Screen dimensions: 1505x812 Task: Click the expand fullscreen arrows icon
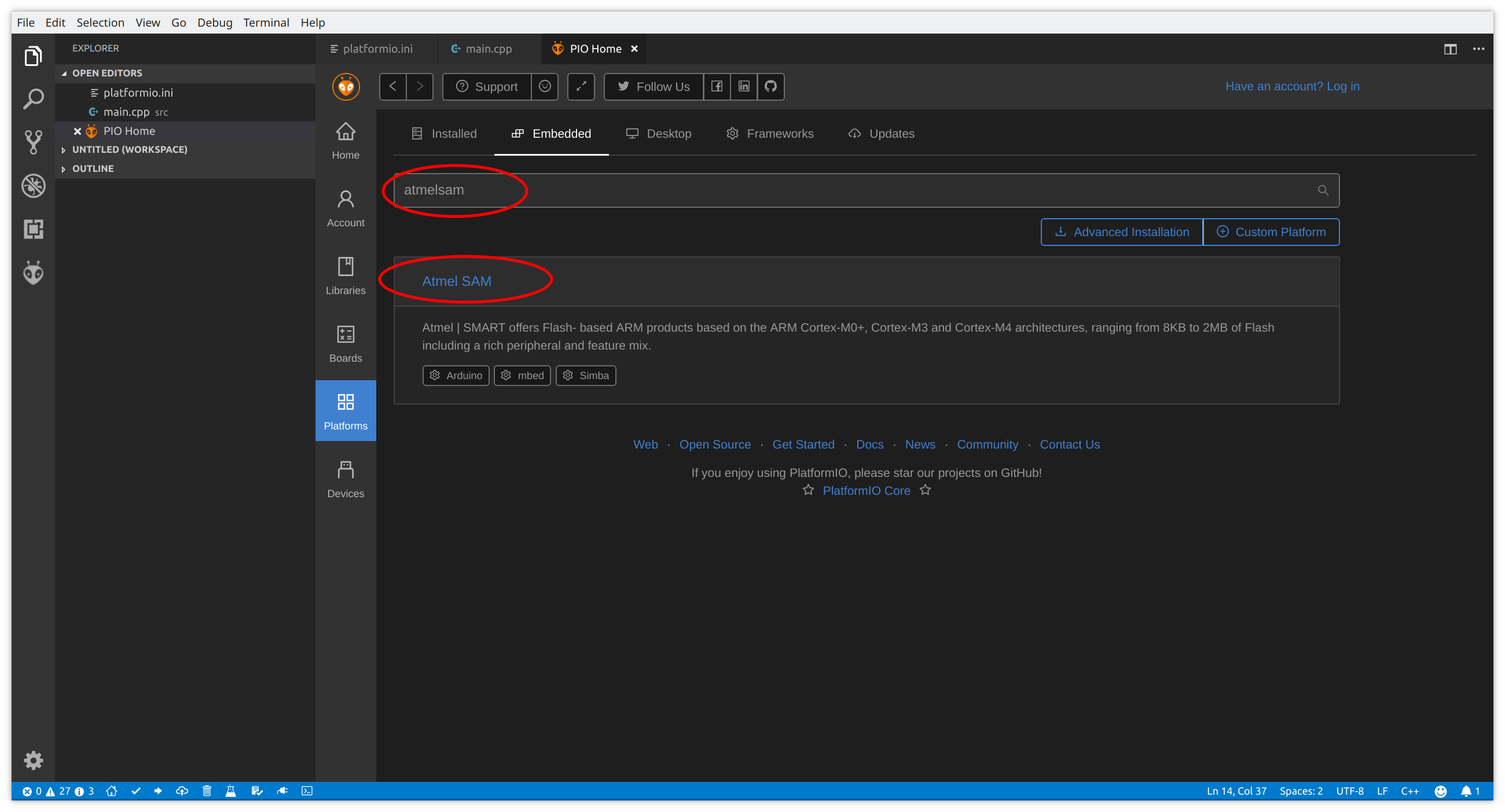click(x=581, y=86)
